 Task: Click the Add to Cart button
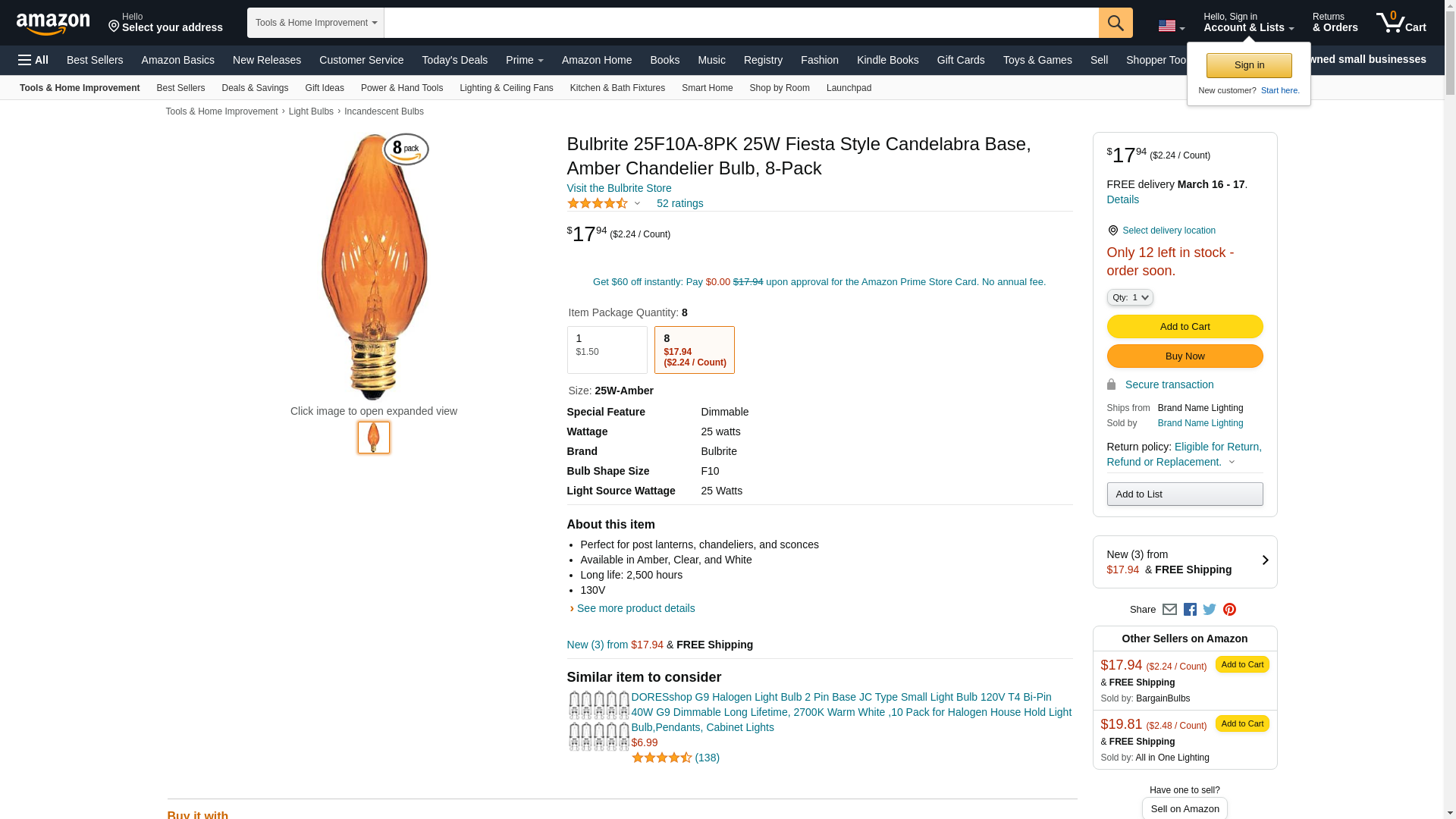pos(1184,326)
